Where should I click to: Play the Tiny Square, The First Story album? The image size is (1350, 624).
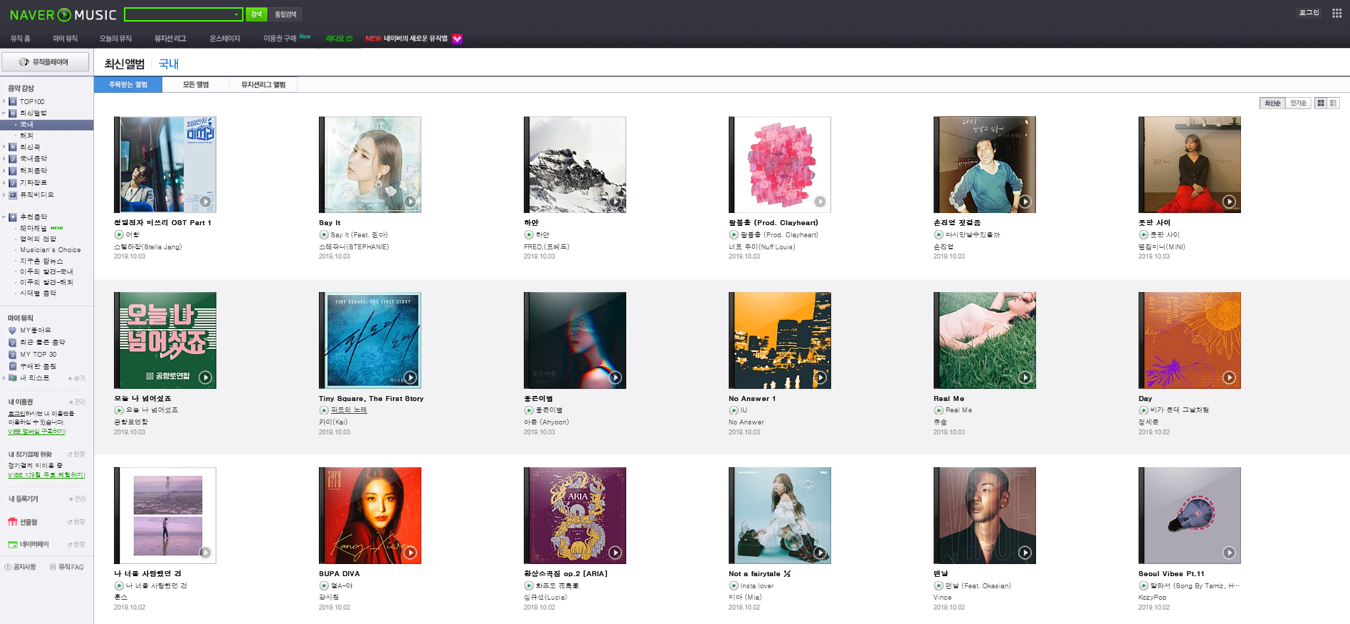(x=410, y=378)
